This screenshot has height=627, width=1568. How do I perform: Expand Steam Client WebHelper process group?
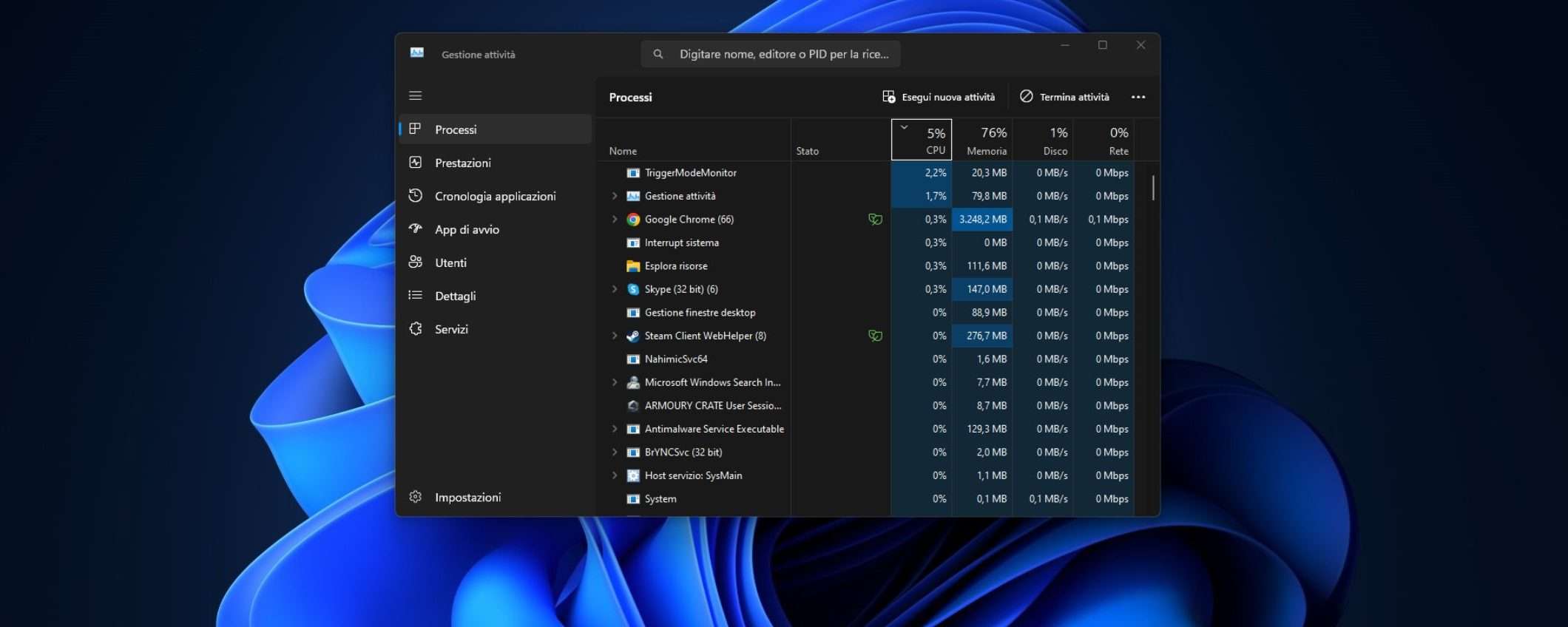(614, 336)
